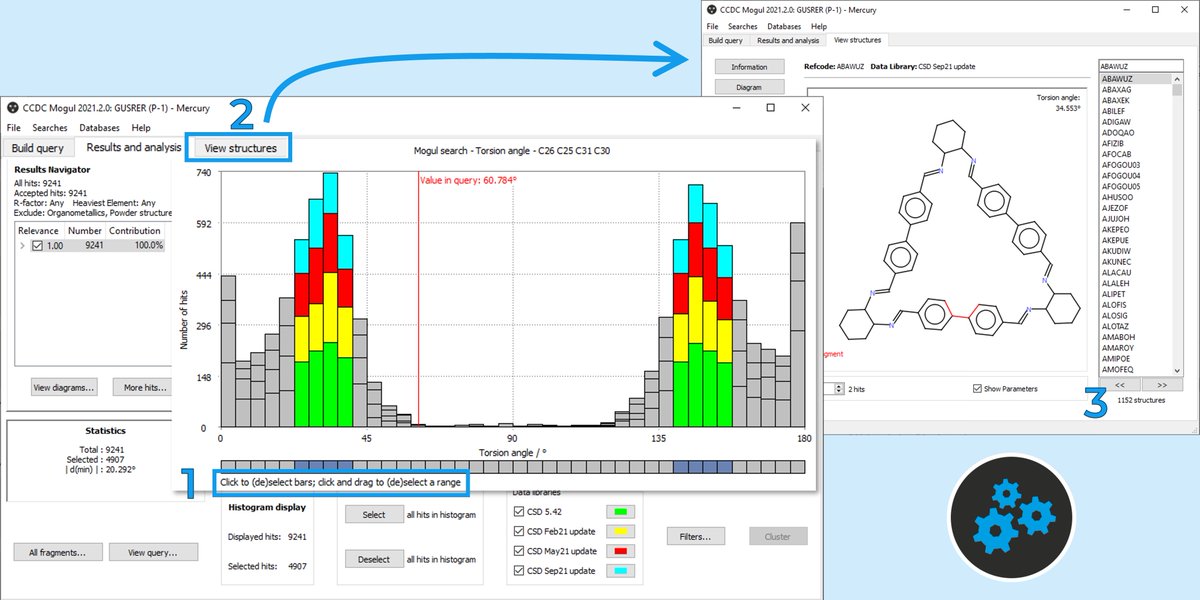Click the Mogul app icon in View structures window title

point(713,10)
